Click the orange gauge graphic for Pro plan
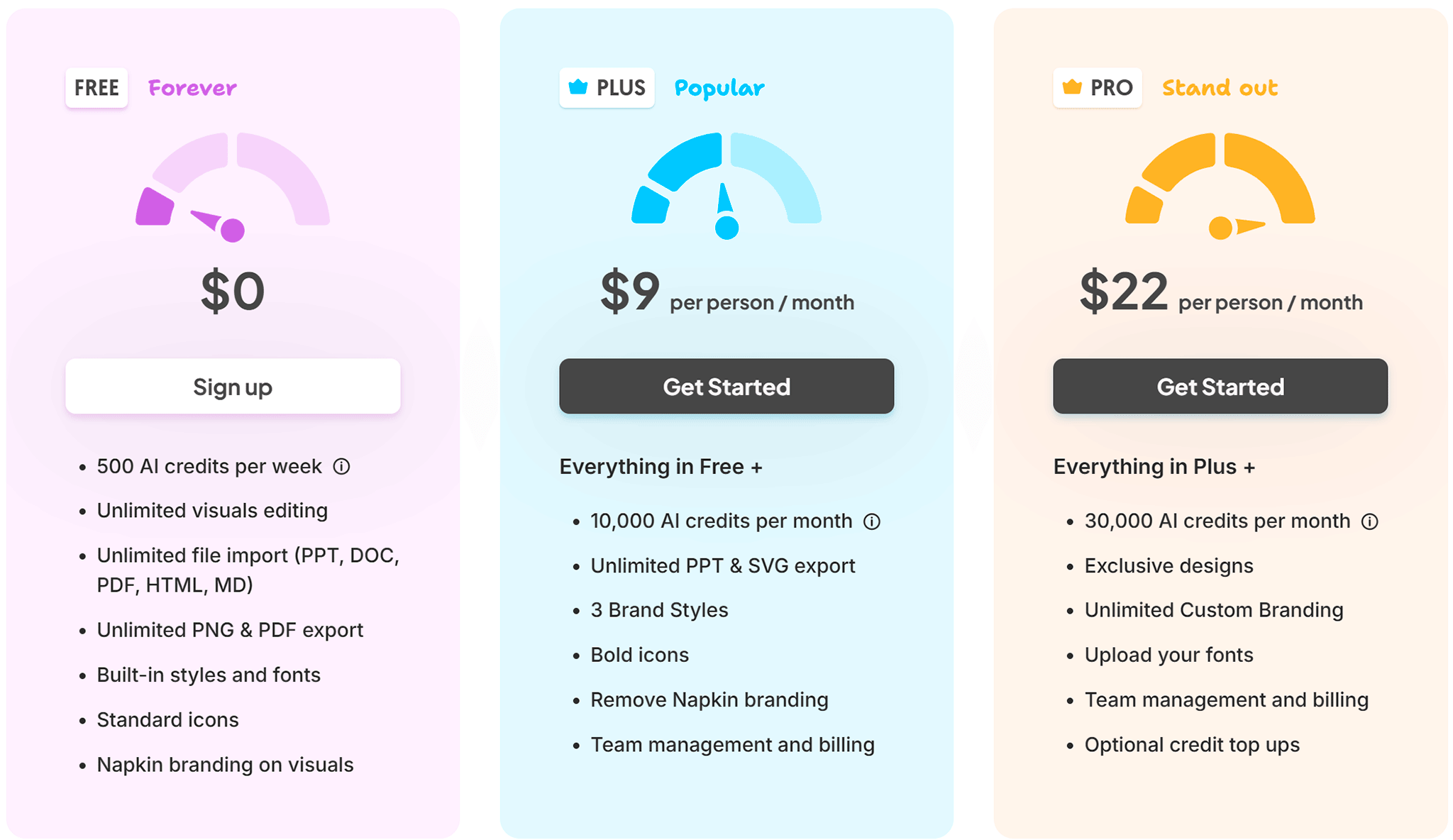Image resolution: width=1453 pixels, height=840 pixels. pyautogui.click(x=1220, y=186)
